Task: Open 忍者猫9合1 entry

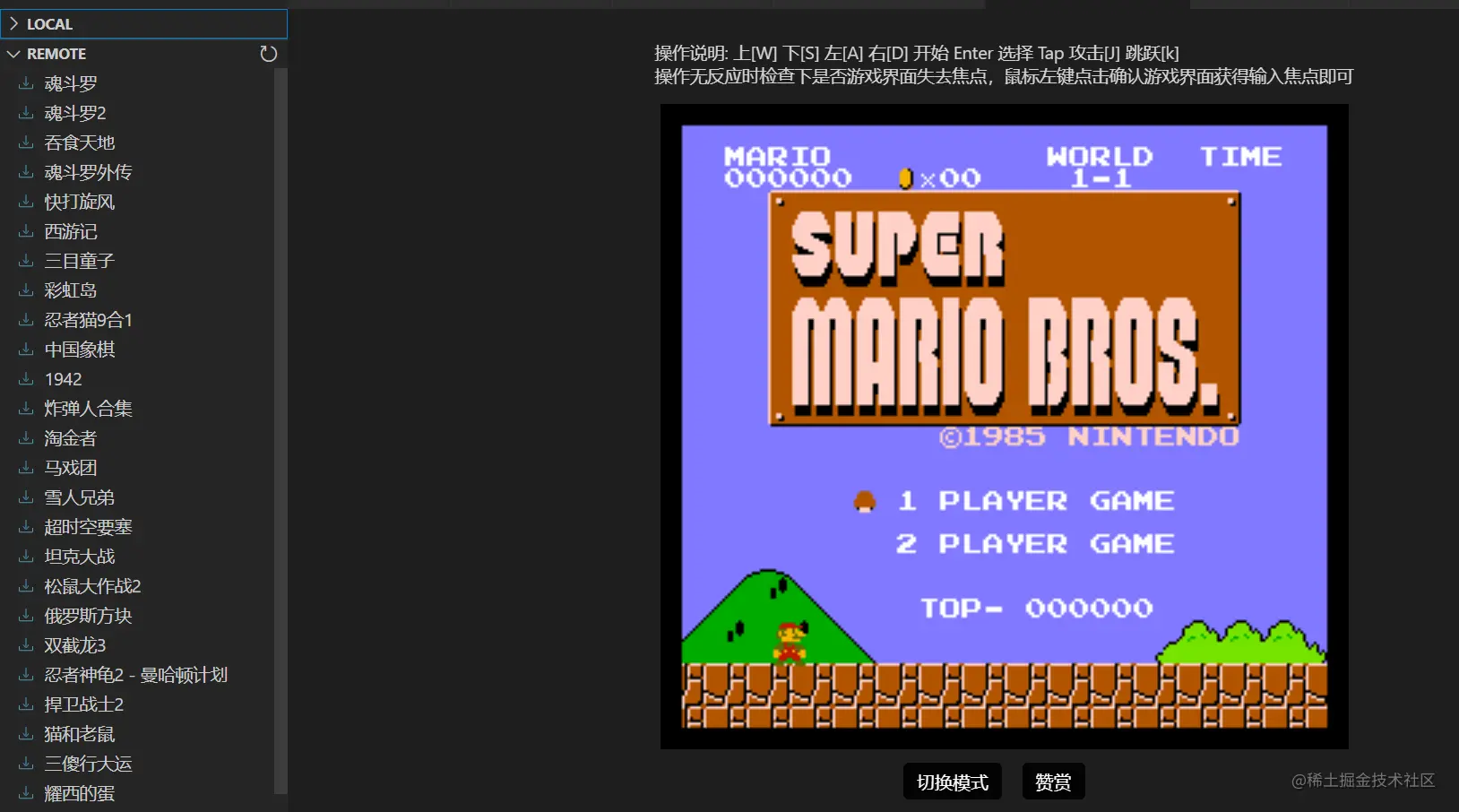Action: [88, 320]
